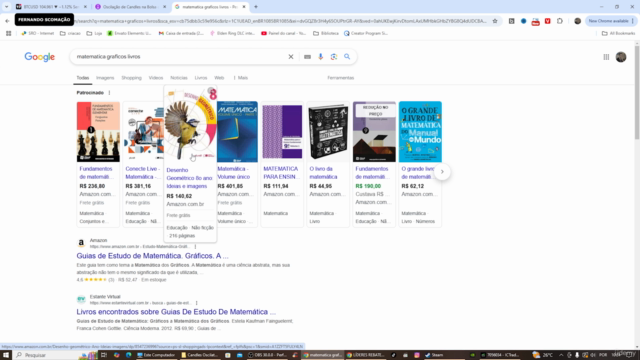Click the magnifier search button
The image size is (640, 360).
[x=347, y=57]
